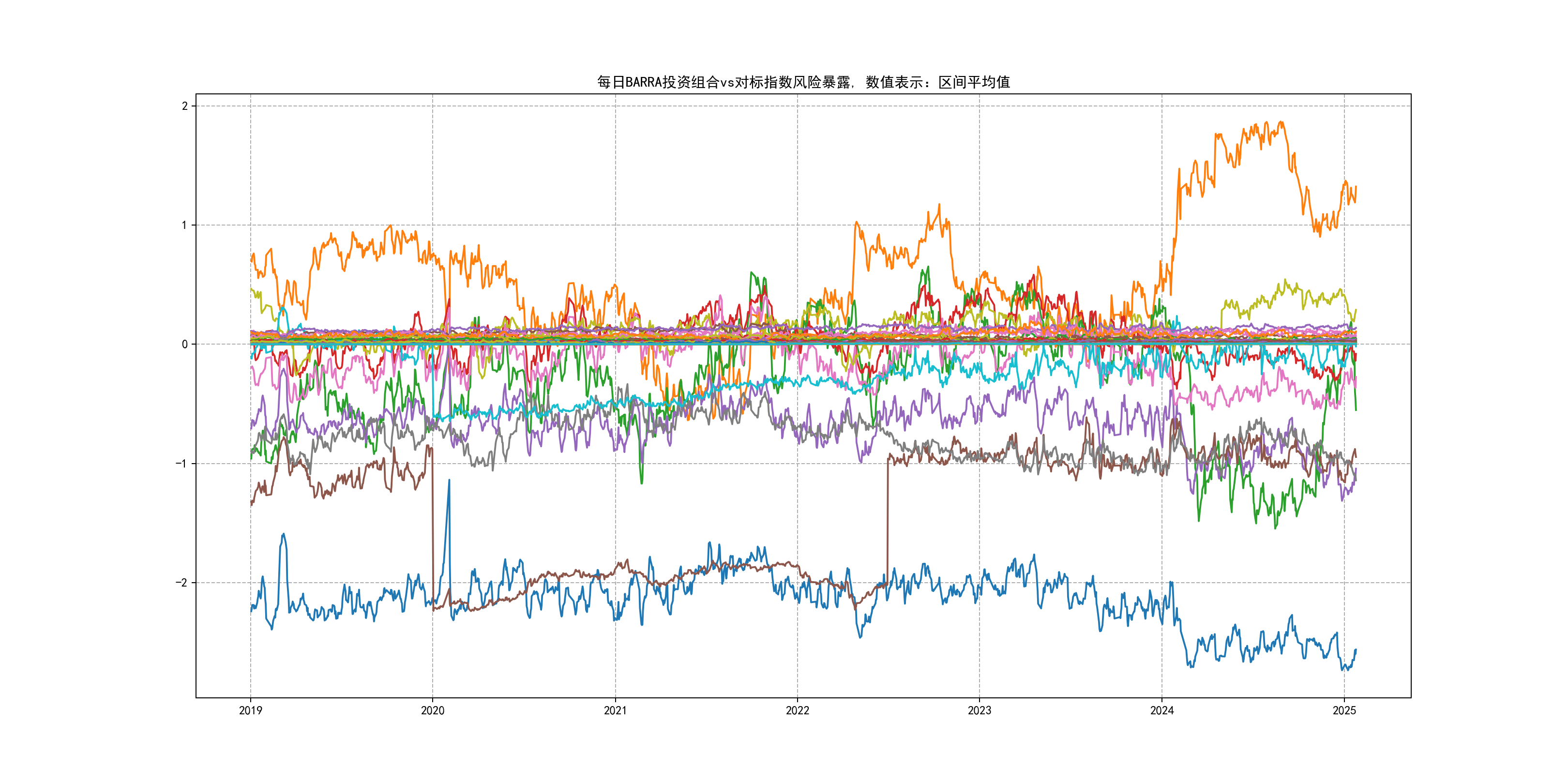
Task: Click the blue line's spike just after 2020
Action: pyautogui.click(x=449, y=481)
